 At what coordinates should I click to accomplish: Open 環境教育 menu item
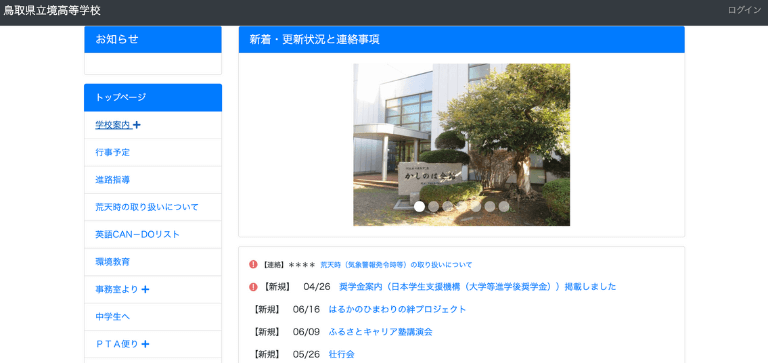click(x=113, y=262)
